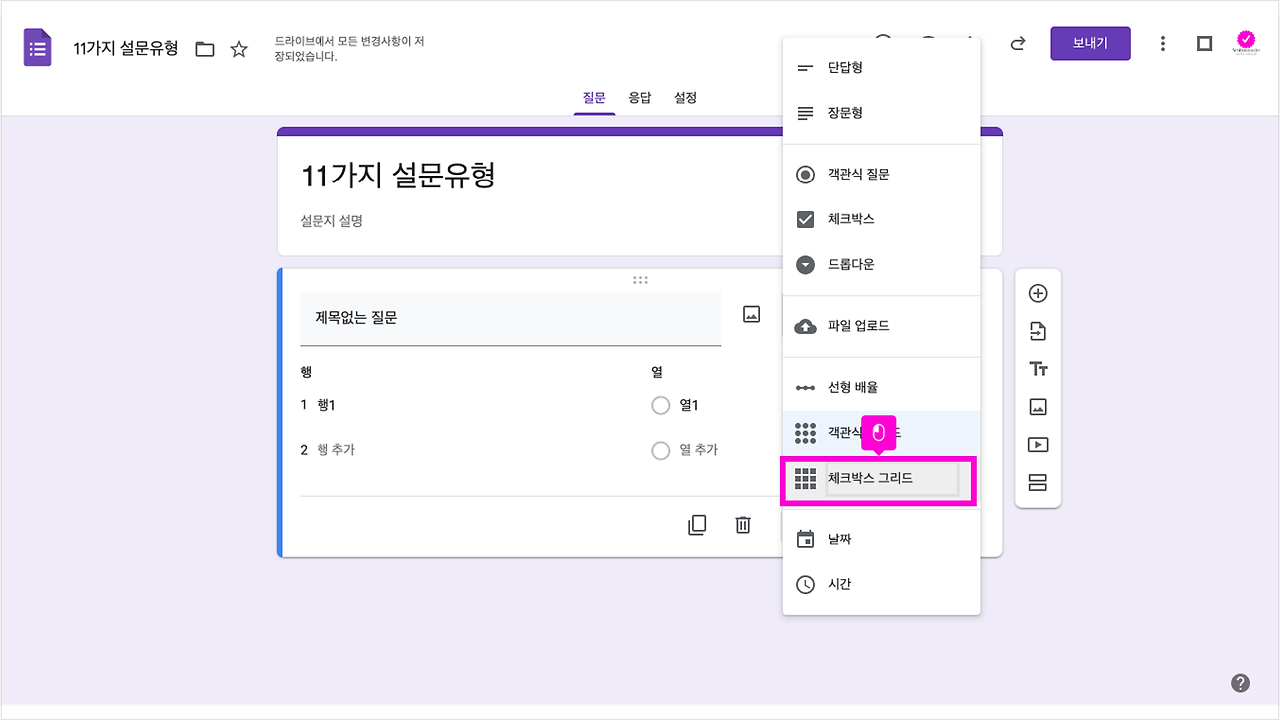Viewport: 1280px width, 720px height.
Task: Open the Google Forms home icon
Action: [37, 47]
